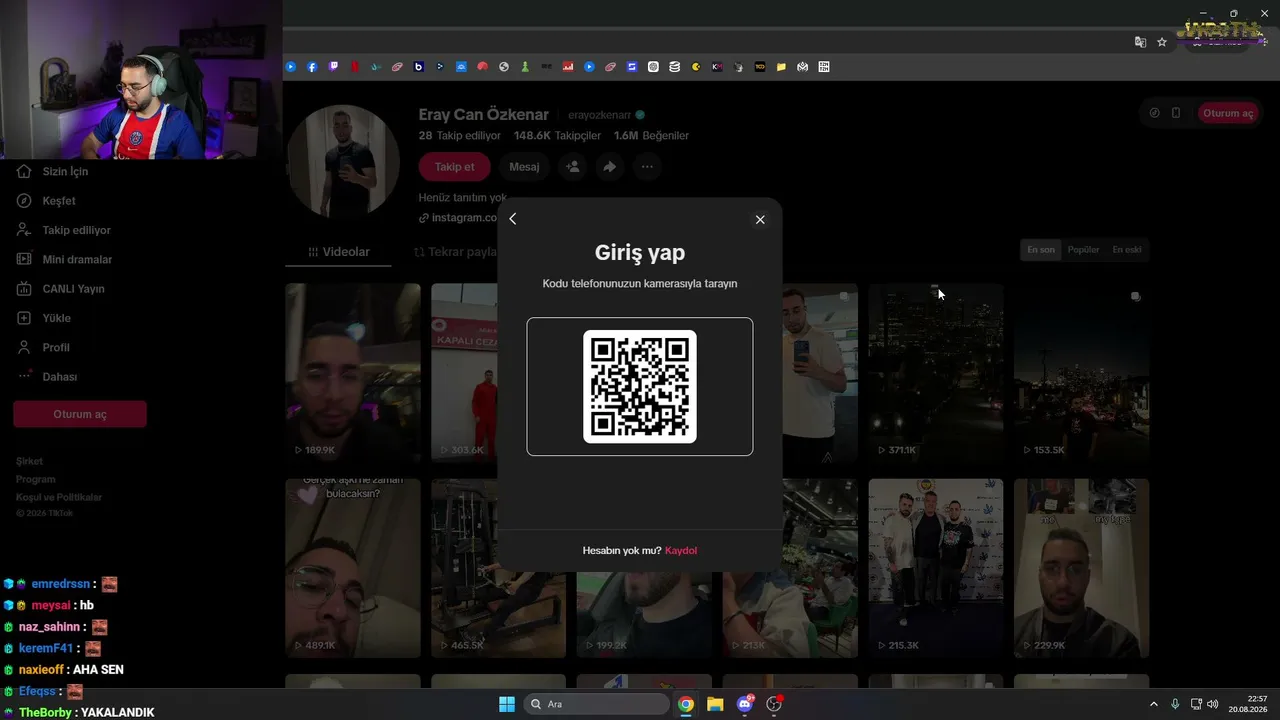The width and height of the screenshot is (1280, 720).
Task: Switch to the Videolar tab
Action: [339, 252]
